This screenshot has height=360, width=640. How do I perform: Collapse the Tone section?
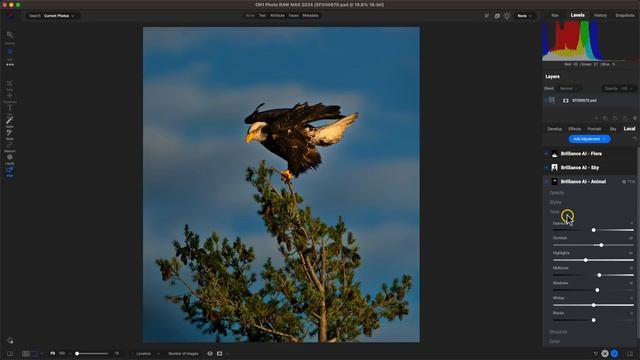pos(554,212)
